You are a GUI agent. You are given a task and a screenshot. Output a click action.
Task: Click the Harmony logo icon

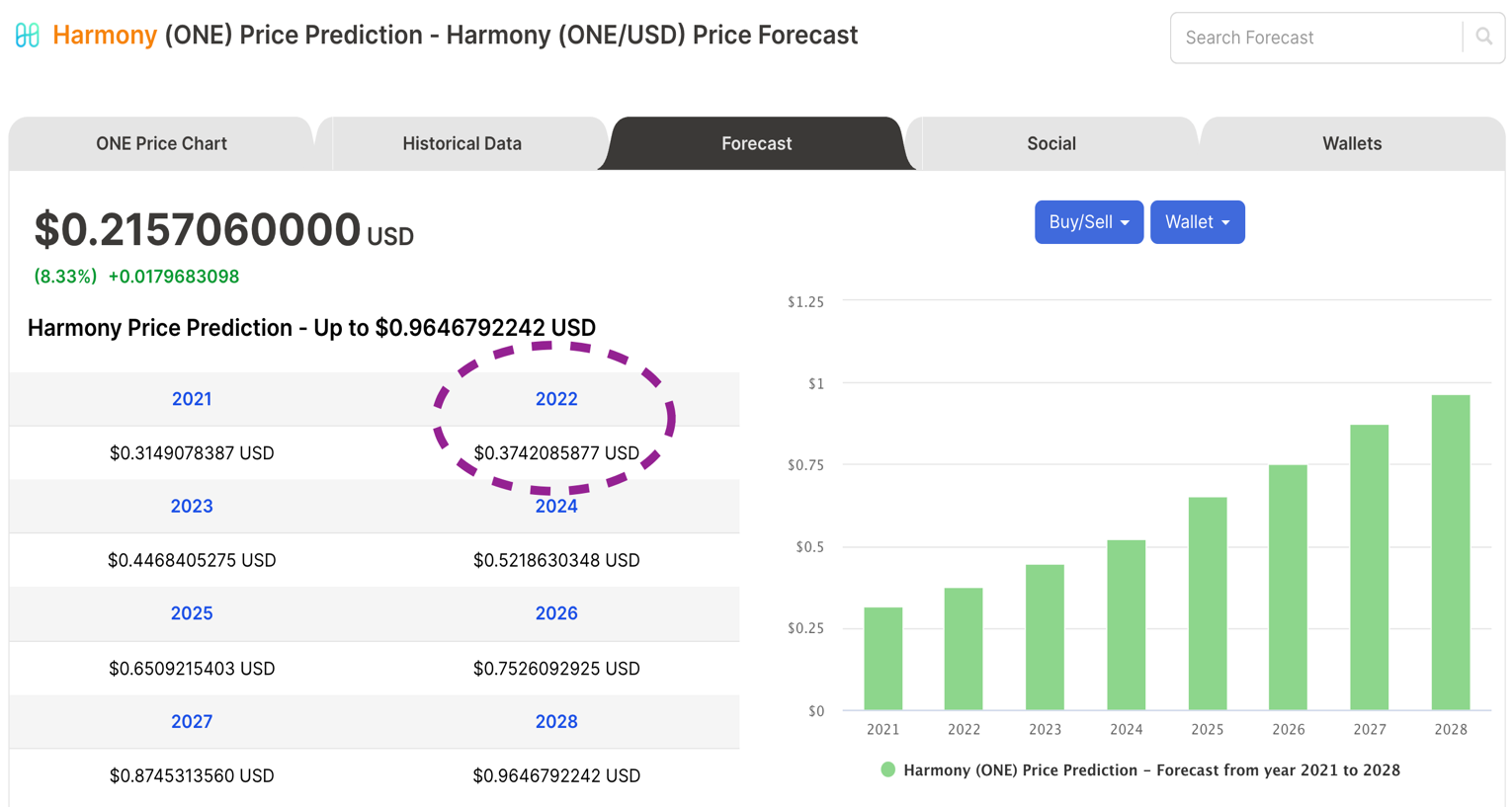[28, 36]
